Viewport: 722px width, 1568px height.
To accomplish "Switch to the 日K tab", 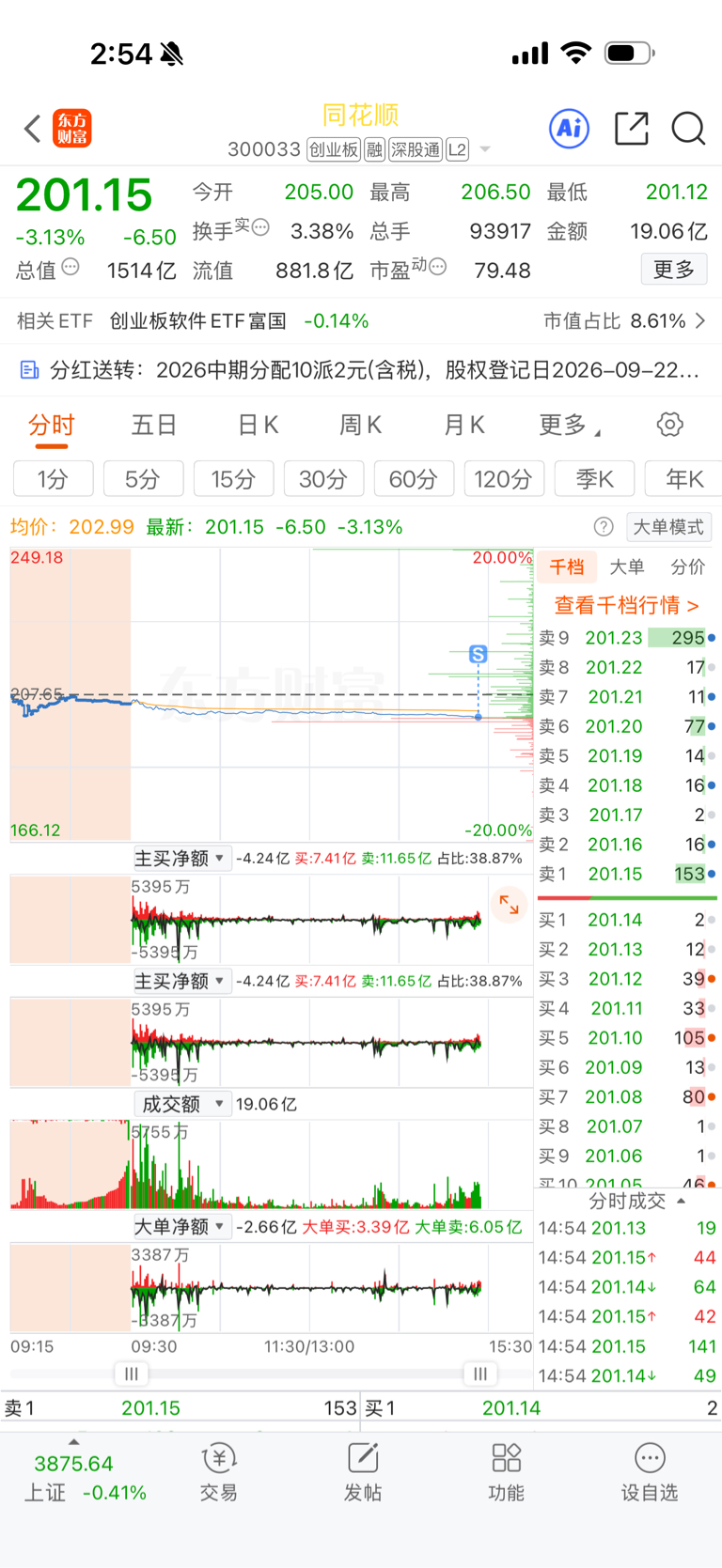I will coord(258,426).
